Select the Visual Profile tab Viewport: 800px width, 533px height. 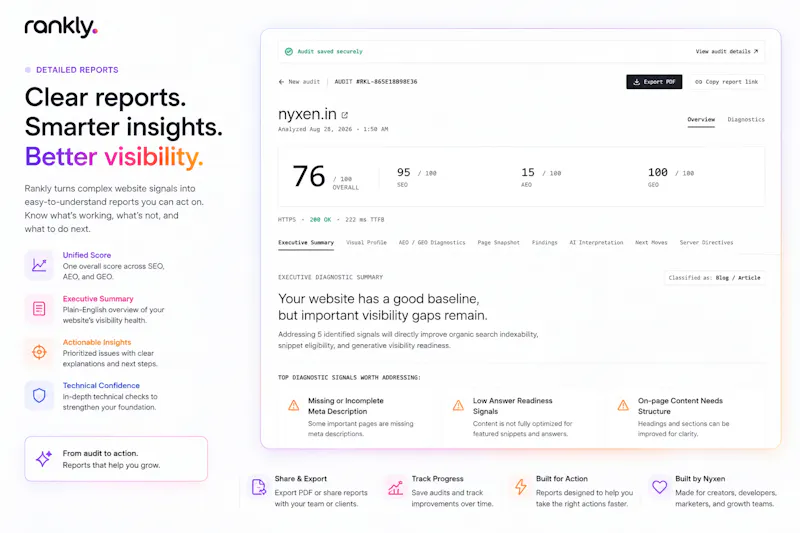pyautogui.click(x=366, y=243)
